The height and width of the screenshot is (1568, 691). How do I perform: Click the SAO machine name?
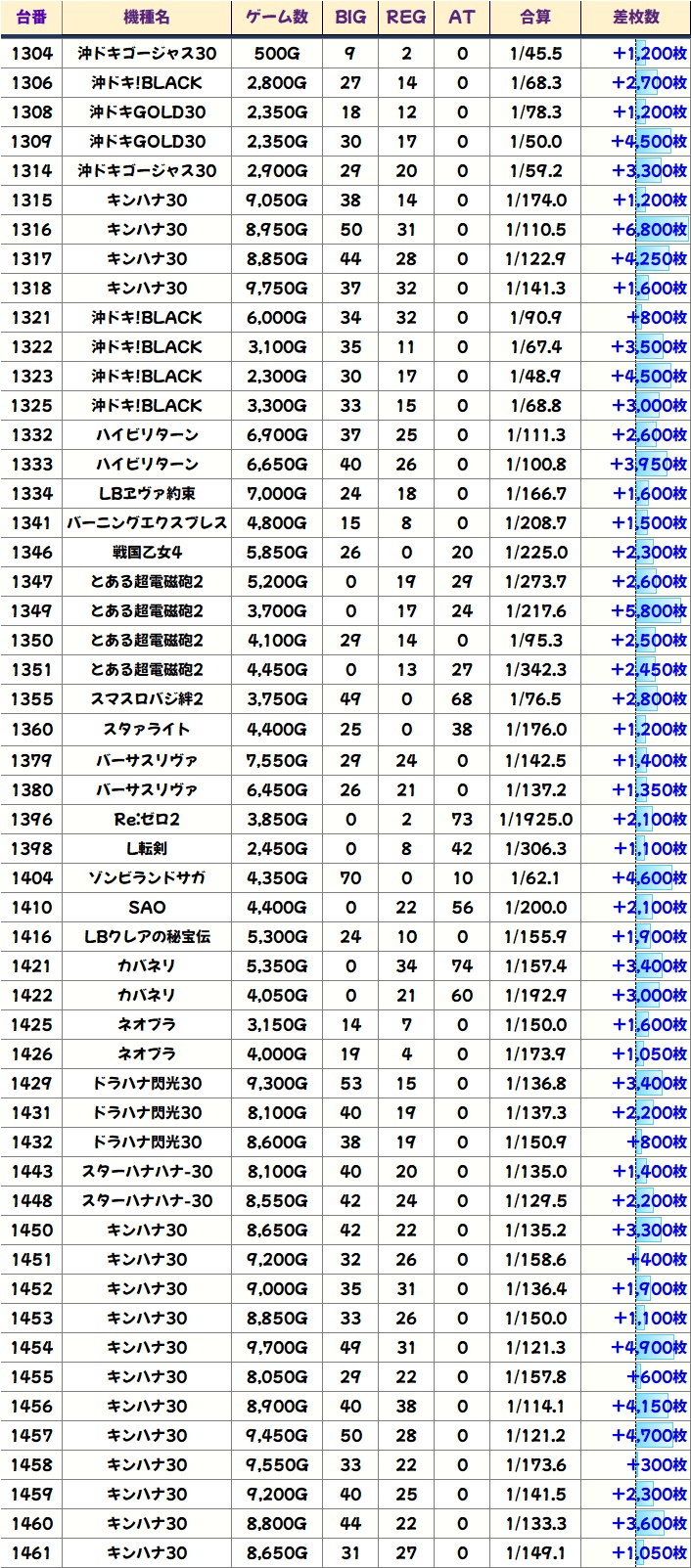pyautogui.click(x=147, y=908)
